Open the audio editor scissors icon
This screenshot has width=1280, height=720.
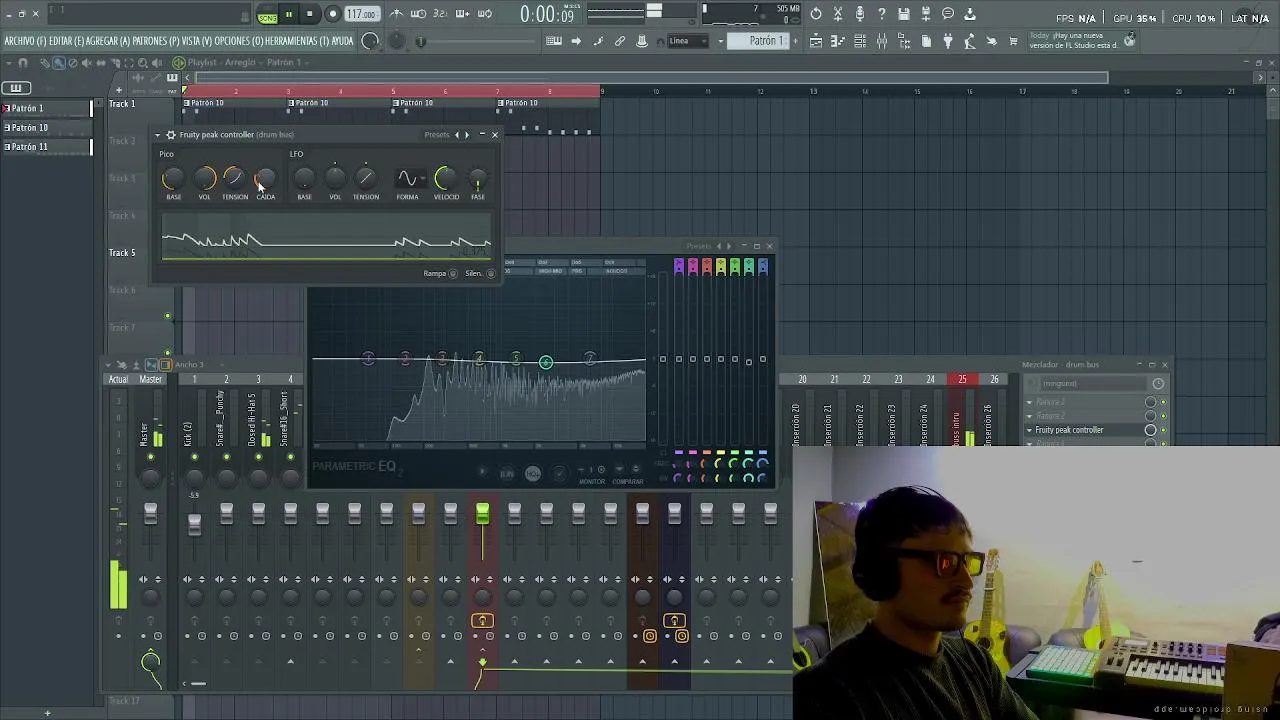point(838,14)
